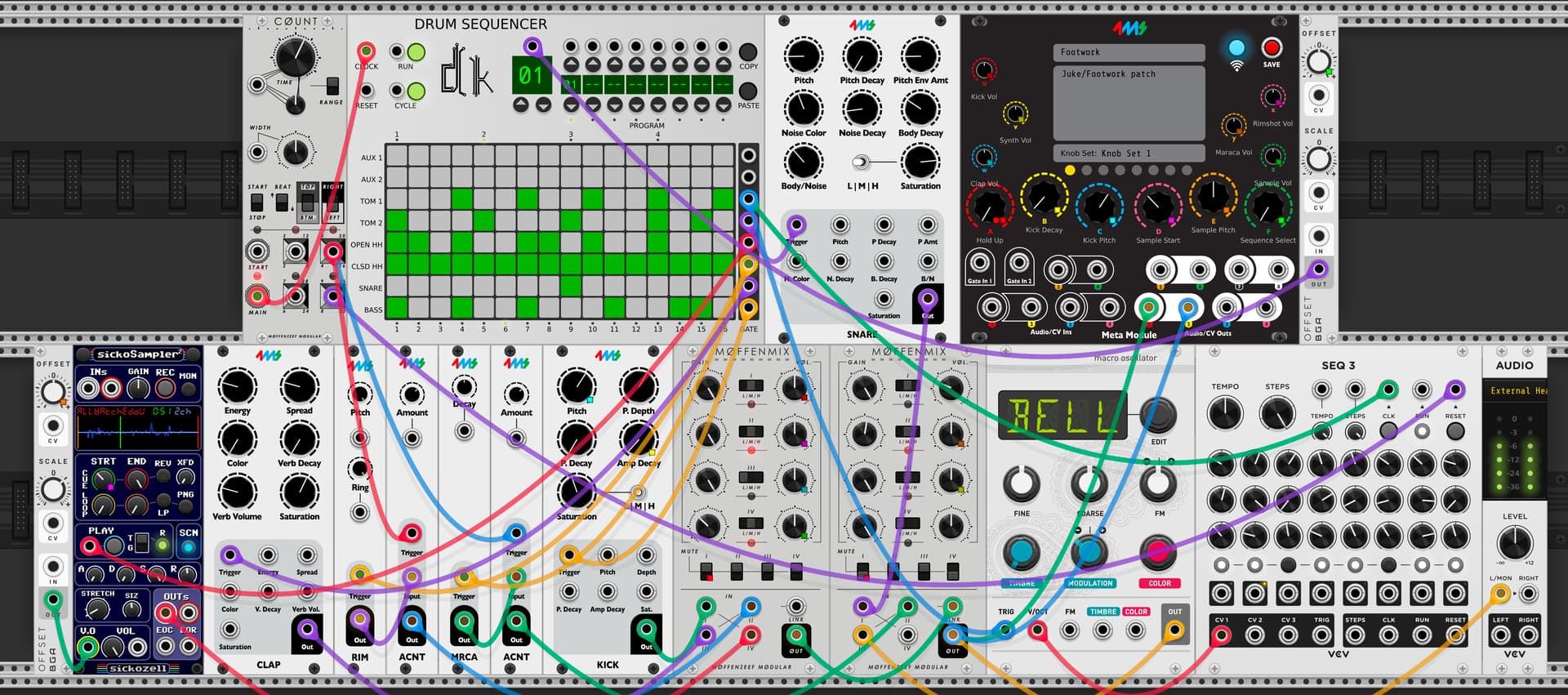Screen dimensions: 1568x695
Task: Click the red SAVE button on Meta Module
Action: 1272,47
